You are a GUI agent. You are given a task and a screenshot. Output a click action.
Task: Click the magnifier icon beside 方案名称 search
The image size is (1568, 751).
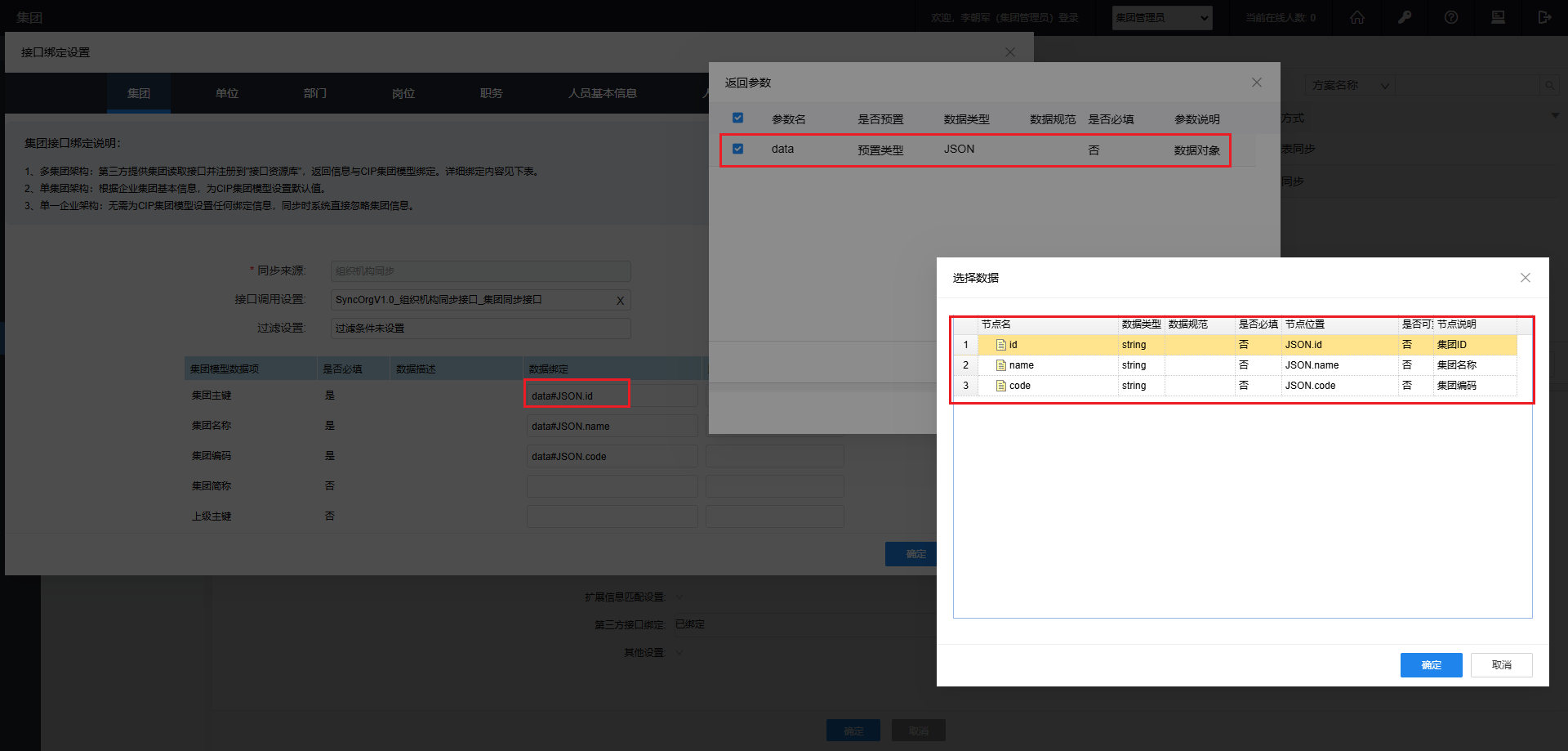1549,85
